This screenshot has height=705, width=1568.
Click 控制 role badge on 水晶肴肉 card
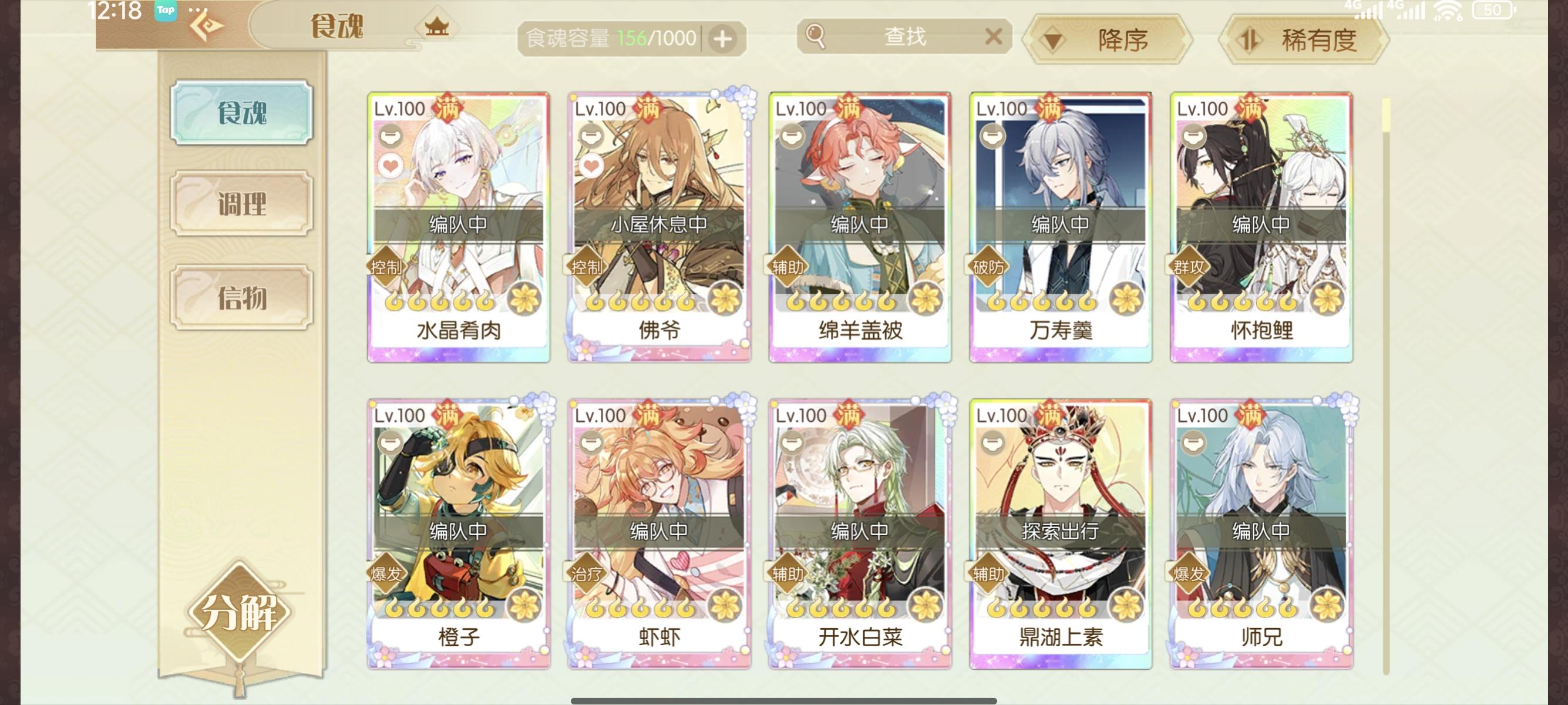point(386,267)
